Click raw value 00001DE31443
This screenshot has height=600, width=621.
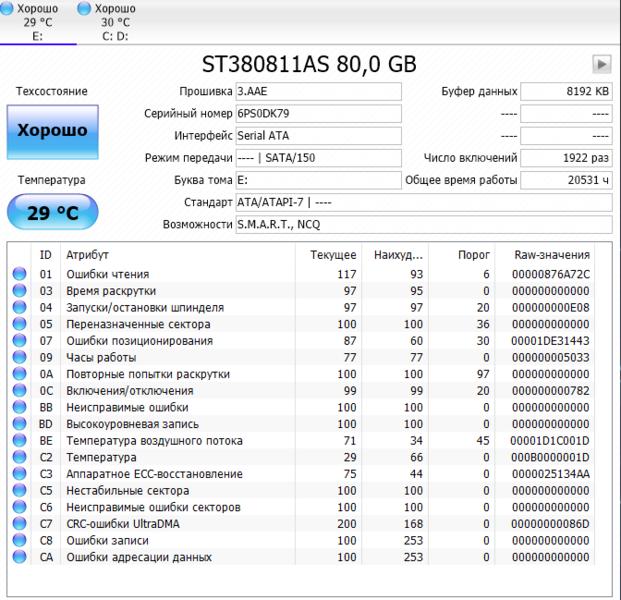(551, 341)
